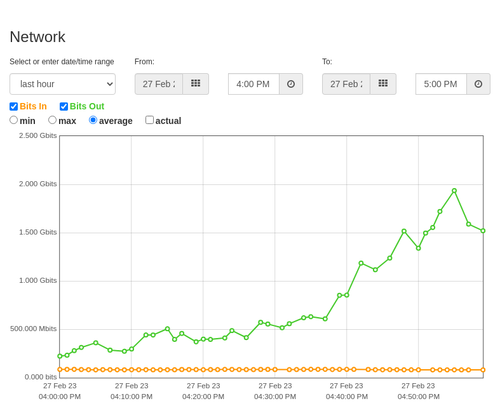
Task: Open the From time clock picker icon
Action: 291,84
